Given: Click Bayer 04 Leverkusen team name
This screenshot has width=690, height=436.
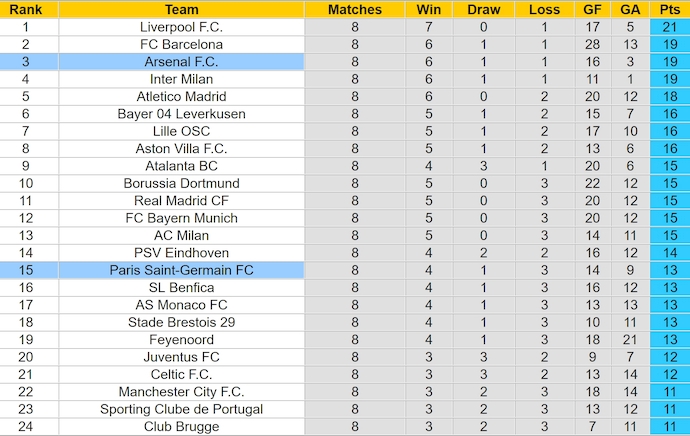Looking at the screenshot, I should pyautogui.click(x=181, y=114).
